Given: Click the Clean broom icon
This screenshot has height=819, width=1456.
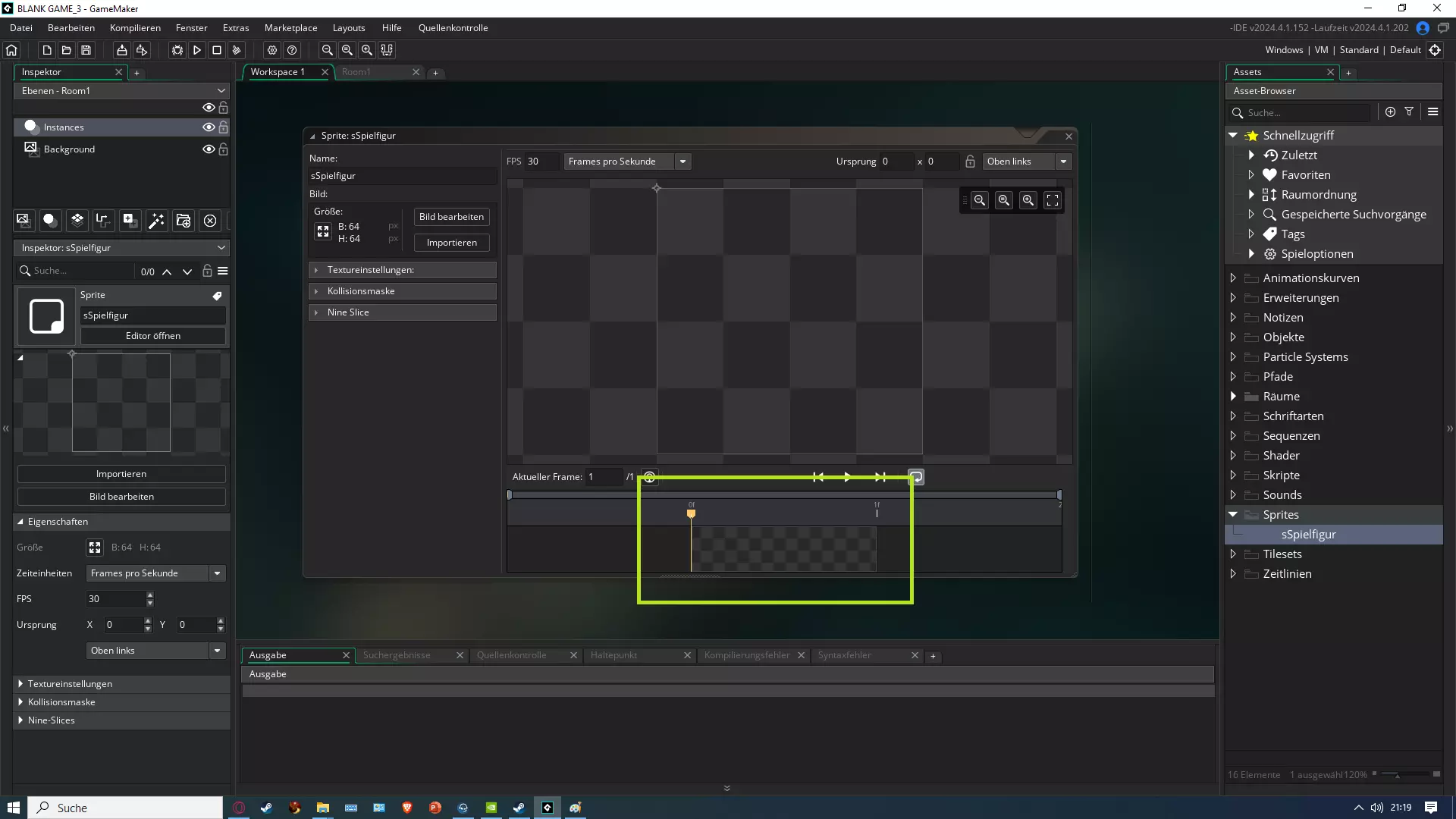Looking at the screenshot, I should click(237, 50).
